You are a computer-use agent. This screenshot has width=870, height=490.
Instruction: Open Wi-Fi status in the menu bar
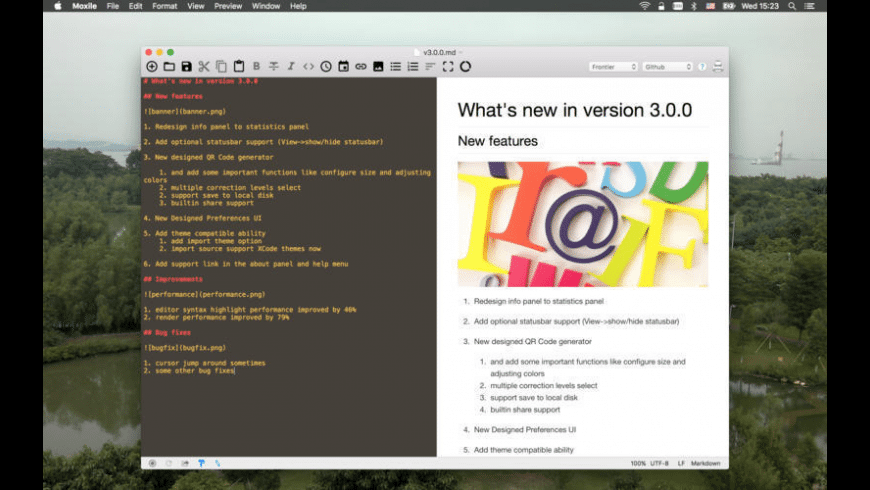(x=644, y=6)
